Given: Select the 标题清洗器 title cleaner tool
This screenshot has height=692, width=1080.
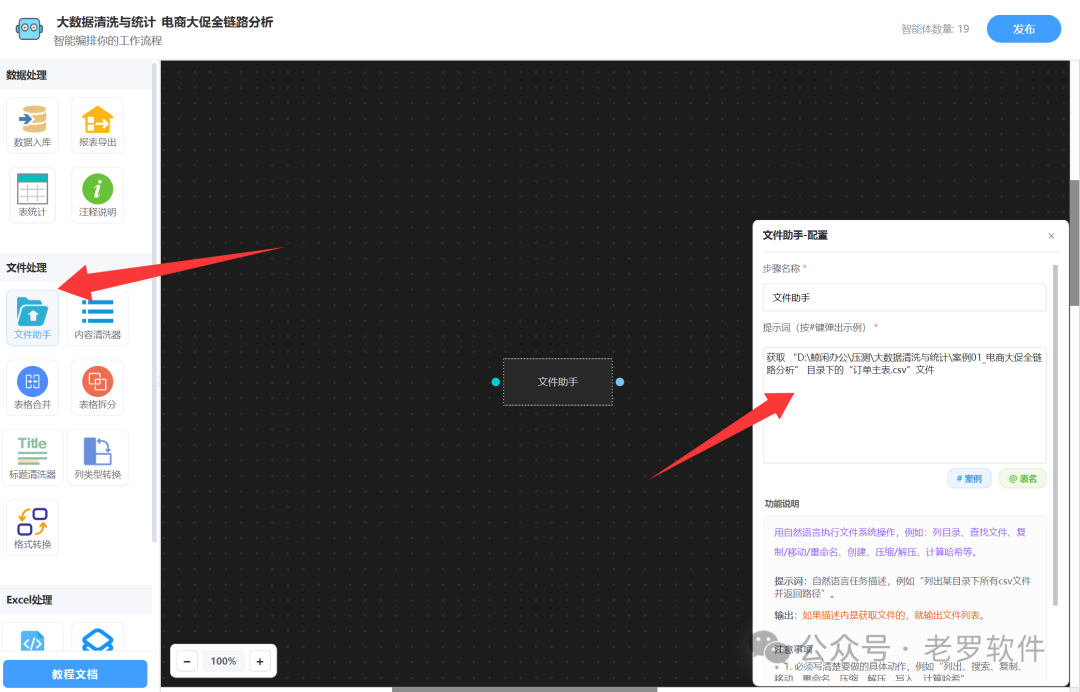Looking at the screenshot, I should (x=32, y=457).
